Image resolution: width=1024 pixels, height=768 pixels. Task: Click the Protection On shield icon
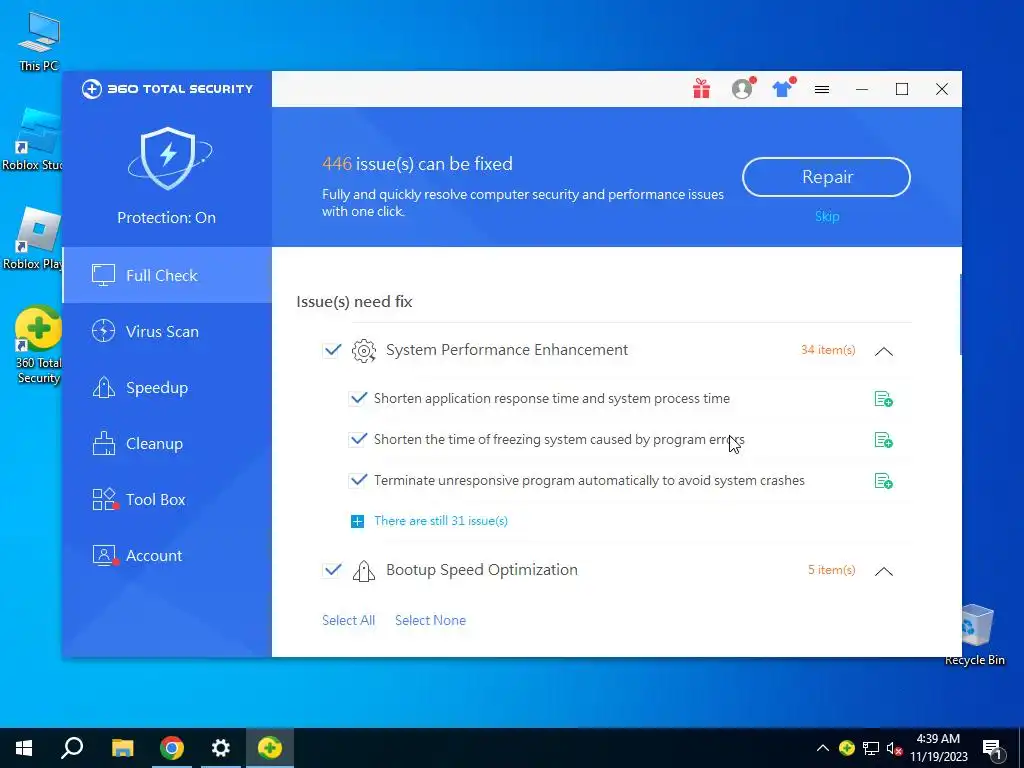click(x=169, y=158)
